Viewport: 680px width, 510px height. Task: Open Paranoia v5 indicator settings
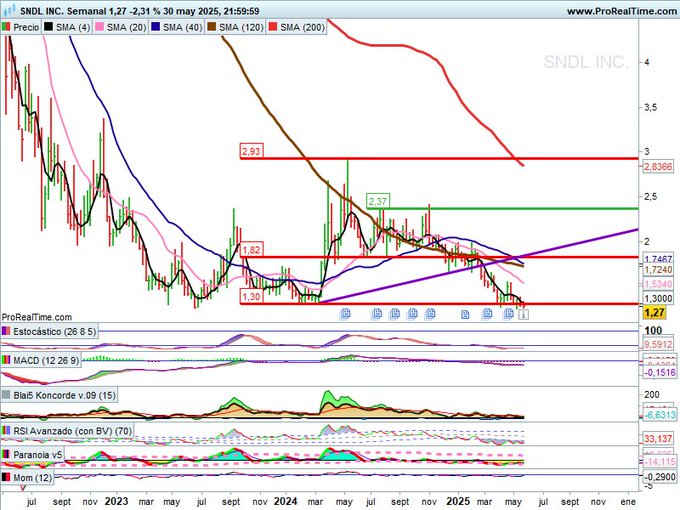(x=33, y=455)
